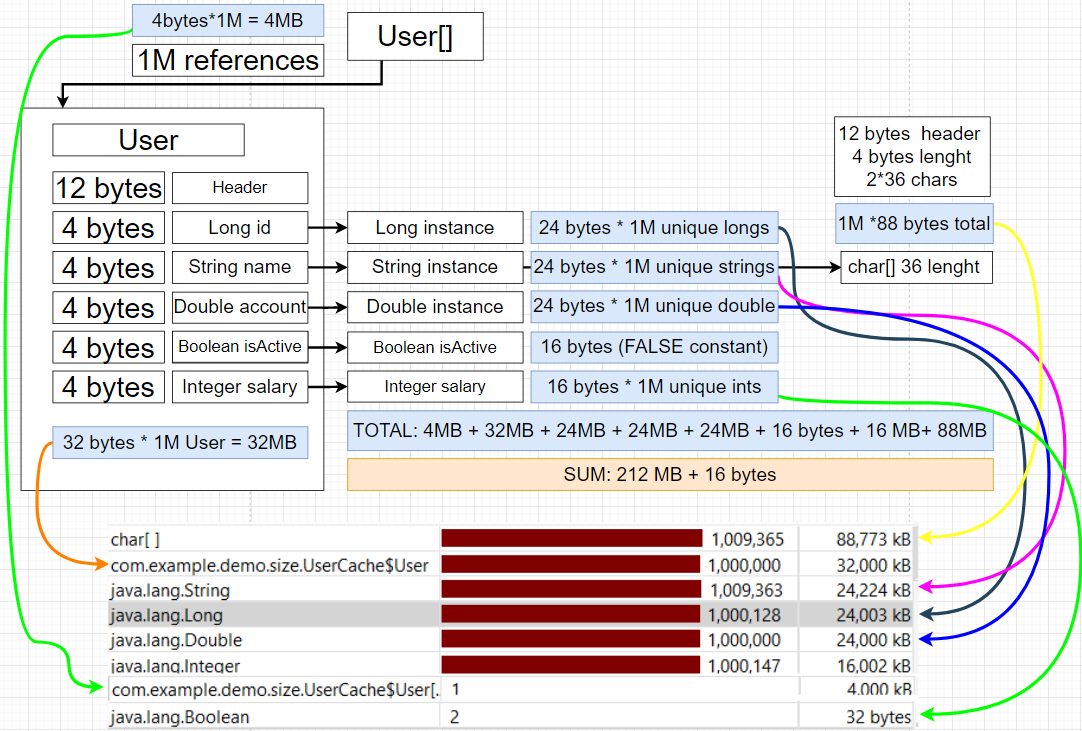Click the User[] array box
Screen dimensions: 1082x731
click(415, 38)
